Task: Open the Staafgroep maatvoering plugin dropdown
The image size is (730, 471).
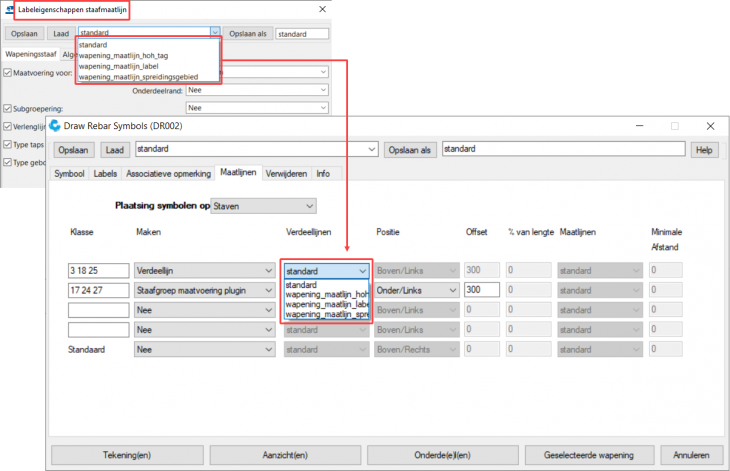Action: click(204, 289)
